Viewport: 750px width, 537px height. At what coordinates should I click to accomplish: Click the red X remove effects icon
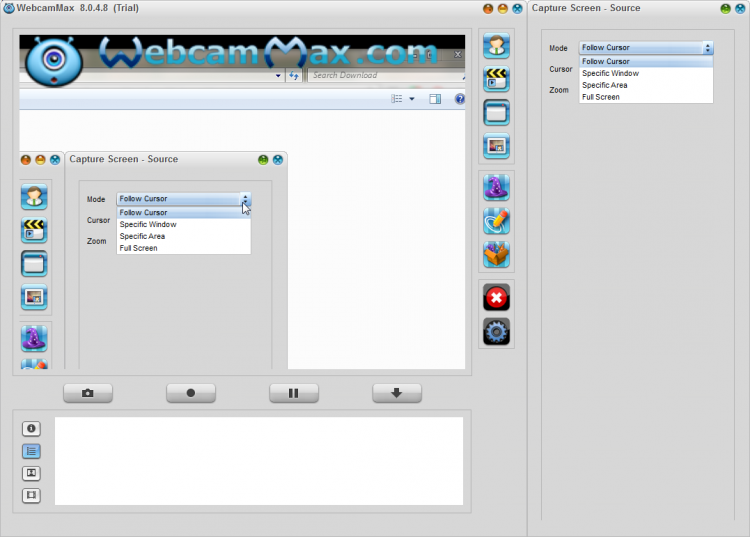[x=496, y=297]
